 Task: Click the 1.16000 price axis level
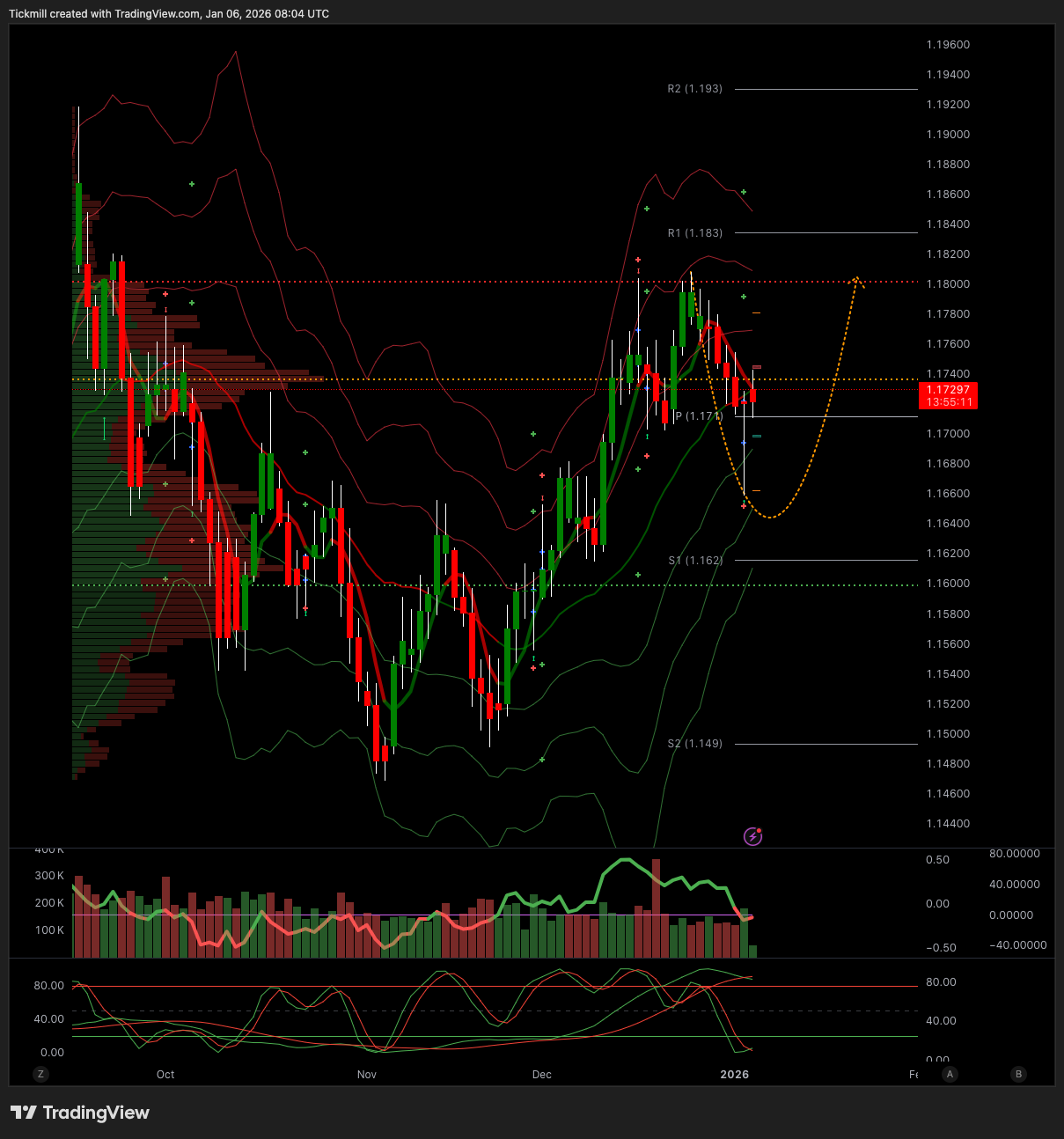(948, 584)
